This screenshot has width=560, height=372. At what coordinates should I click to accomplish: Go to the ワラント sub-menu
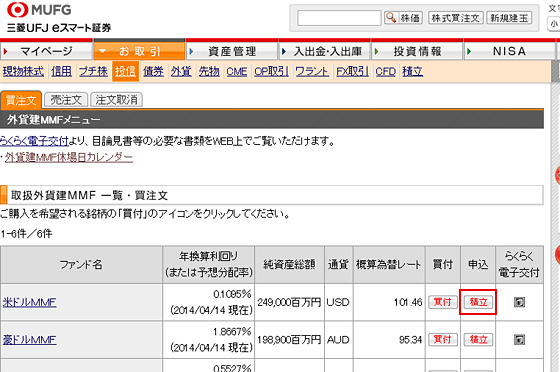coord(312,71)
